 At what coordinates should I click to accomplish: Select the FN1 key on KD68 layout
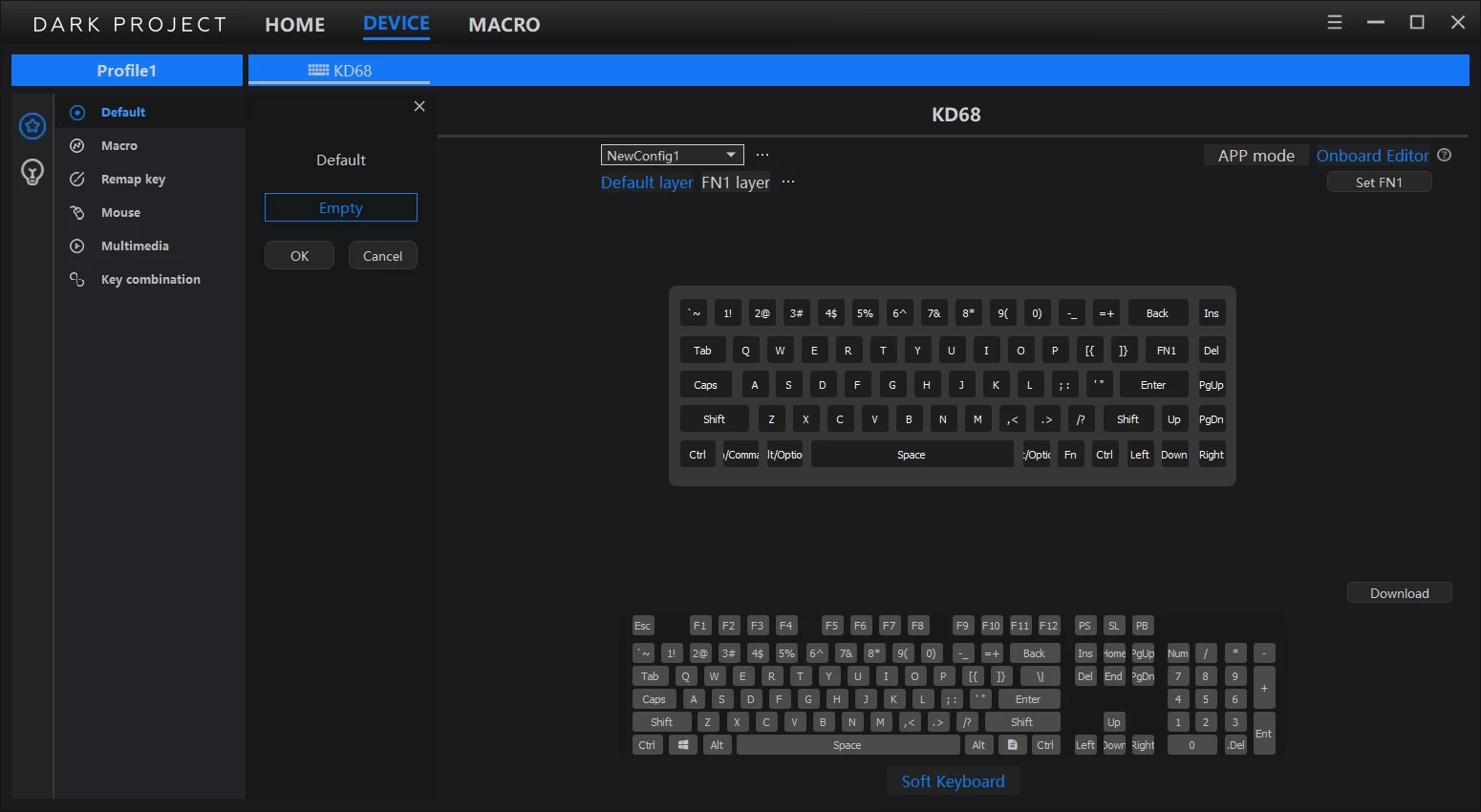1167,351
